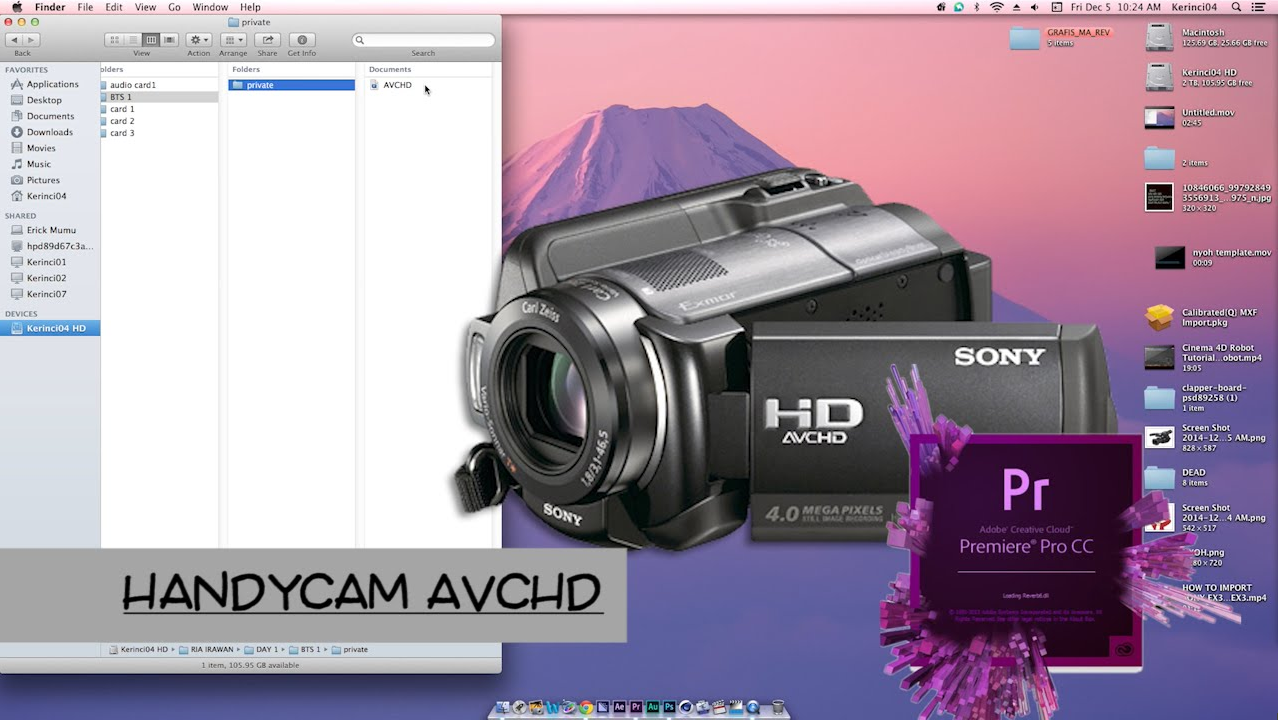Open Spotlight search icon
This screenshot has height=720, width=1278.
(1236, 7)
